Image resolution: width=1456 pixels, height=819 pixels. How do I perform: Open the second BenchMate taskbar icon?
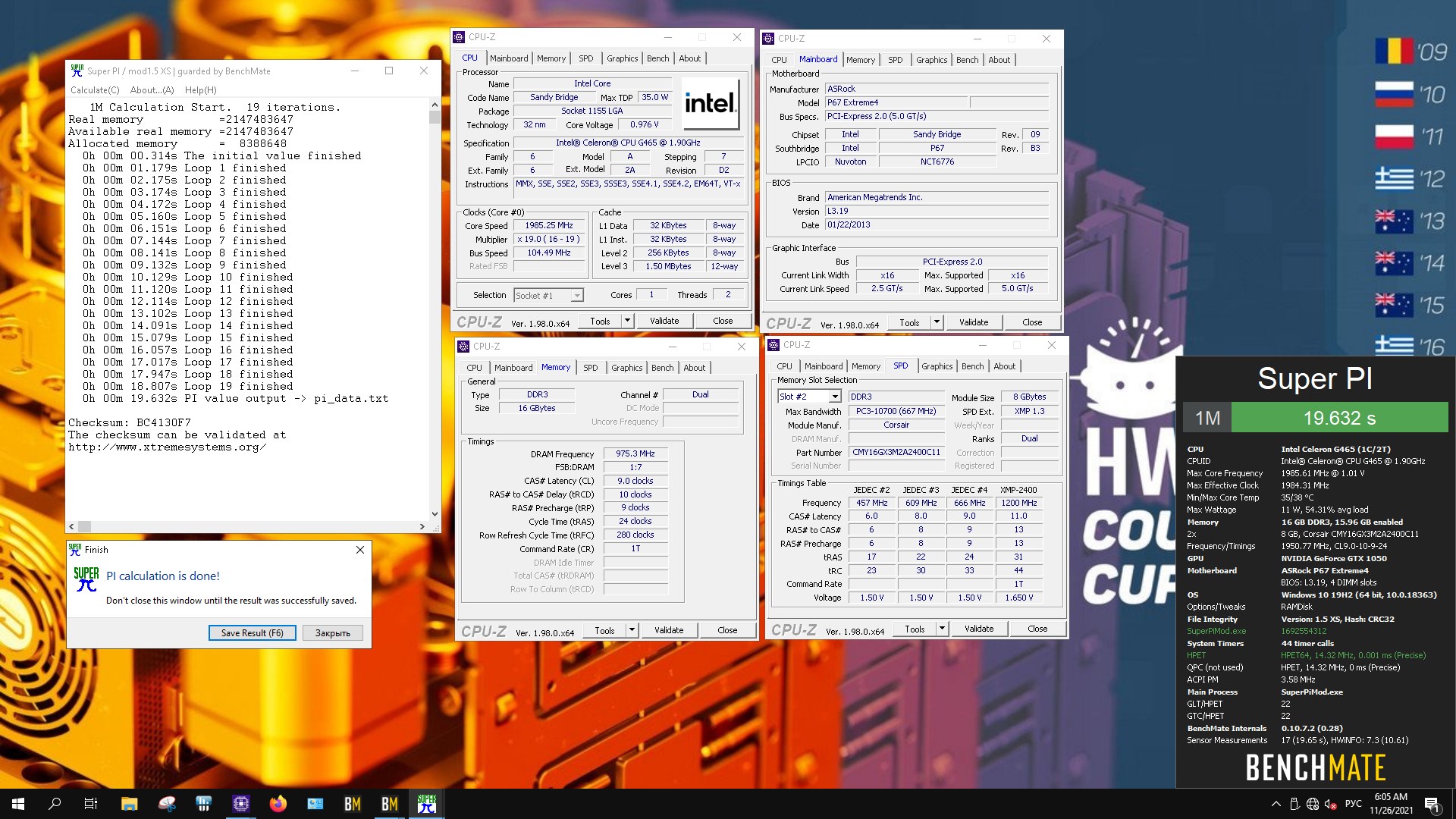[x=390, y=804]
